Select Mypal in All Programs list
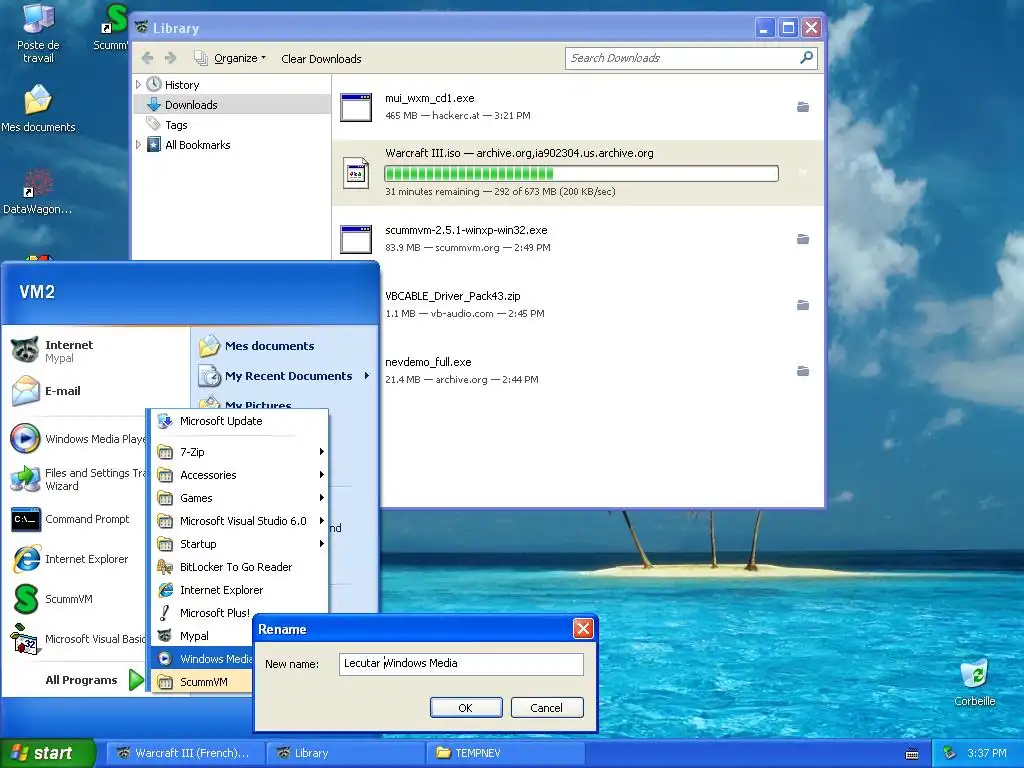This screenshot has width=1024, height=768. pos(204,636)
